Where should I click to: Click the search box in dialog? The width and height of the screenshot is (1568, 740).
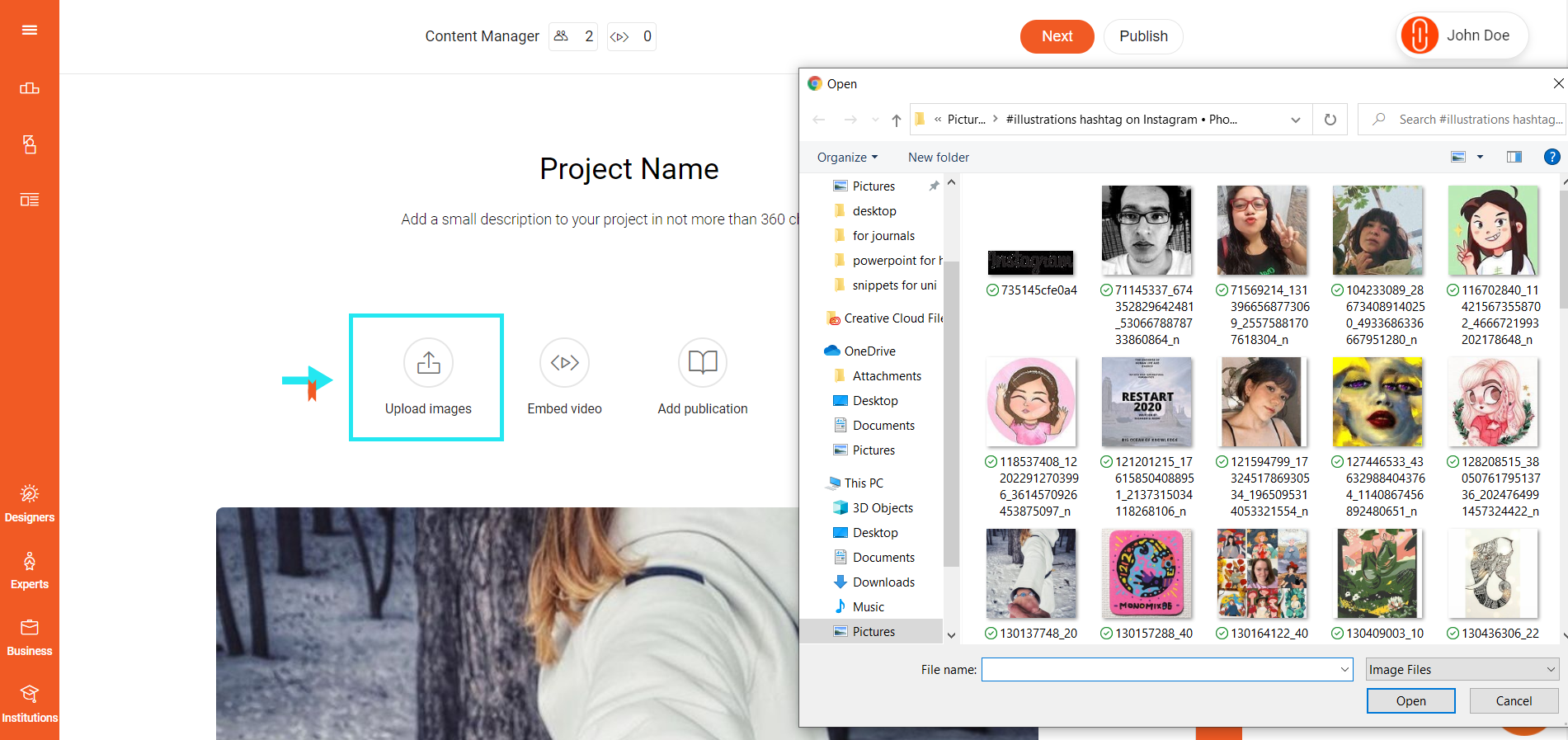point(1462,120)
